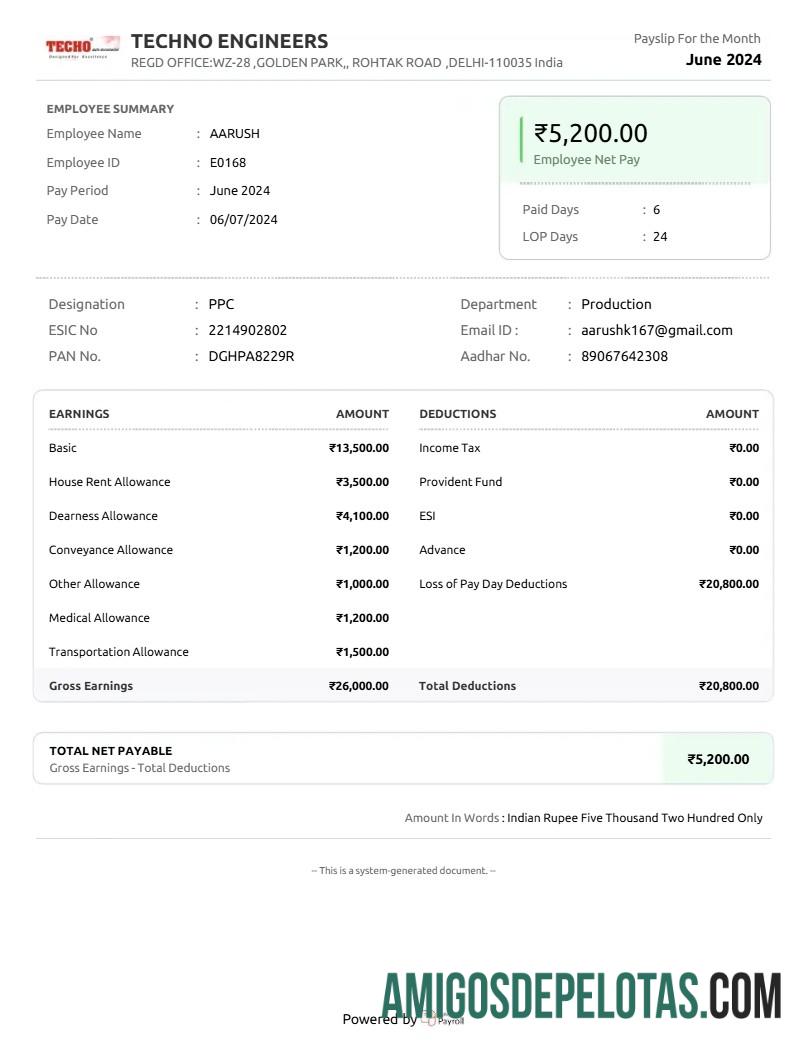The width and height of the screenshot is (808, 1045).
Task: Click the Total Net Payable ₹5,200.00 box
Action: tap(717, 759)
